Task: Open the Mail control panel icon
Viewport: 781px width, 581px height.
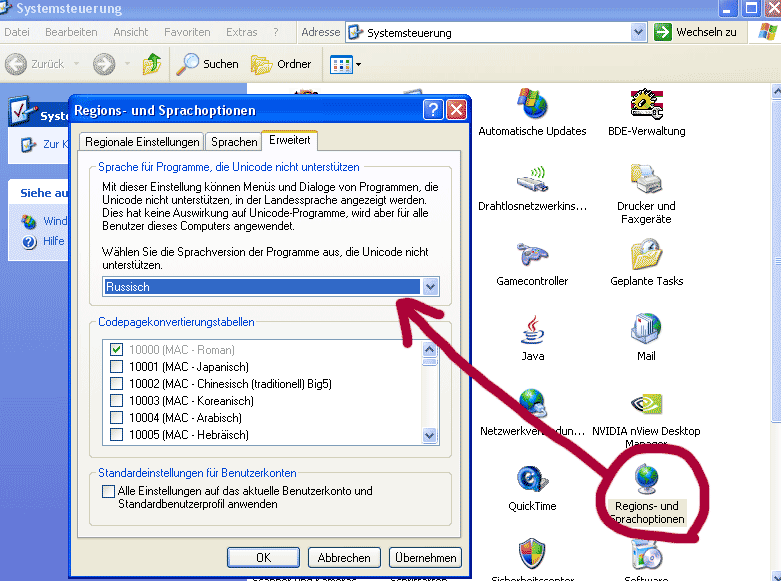Action: (646, 329)
